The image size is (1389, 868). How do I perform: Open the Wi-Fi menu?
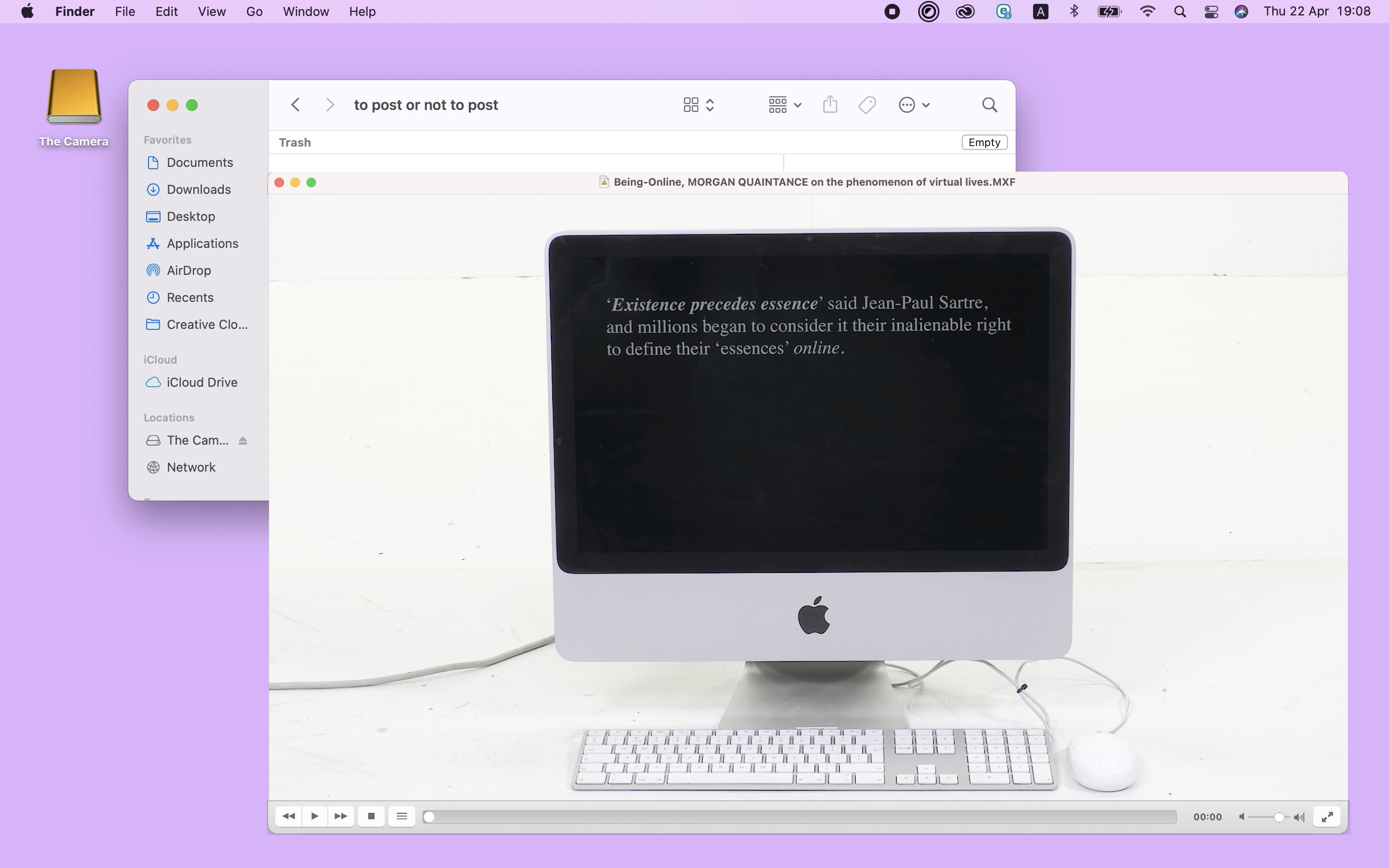[x=1147, y=12]
